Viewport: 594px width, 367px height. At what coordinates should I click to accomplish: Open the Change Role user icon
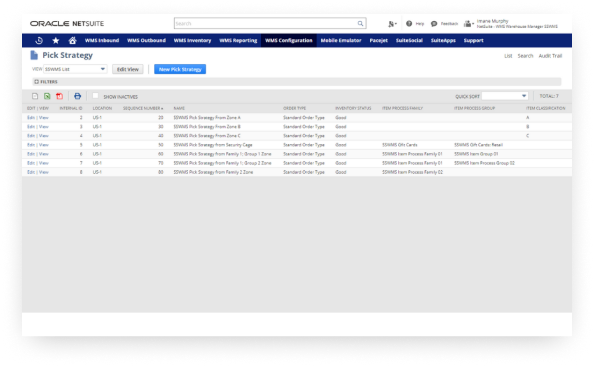[469, 24]
